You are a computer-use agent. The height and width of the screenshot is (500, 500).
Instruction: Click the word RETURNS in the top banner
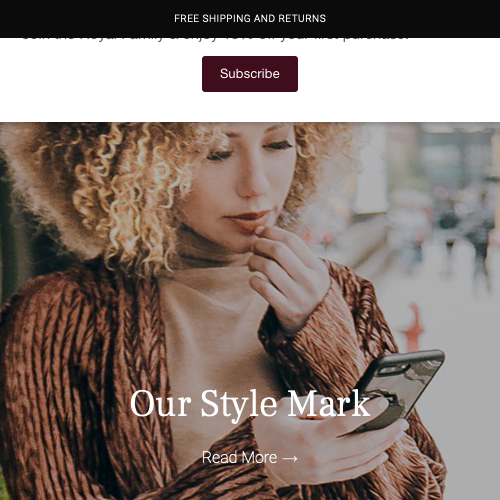(x=302, y=18)
